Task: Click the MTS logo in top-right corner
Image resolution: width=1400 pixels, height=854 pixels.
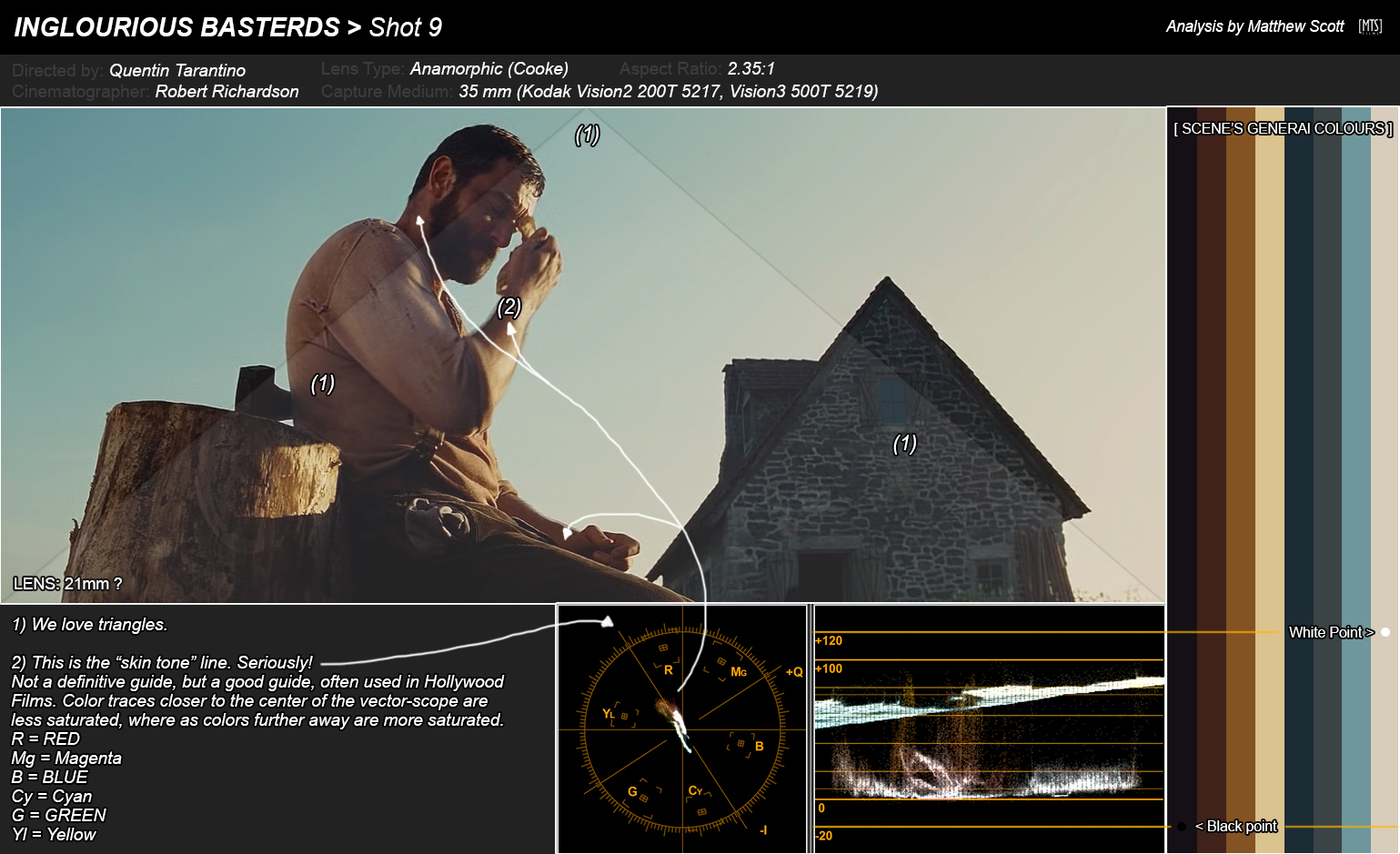Action: [1370, 26]
